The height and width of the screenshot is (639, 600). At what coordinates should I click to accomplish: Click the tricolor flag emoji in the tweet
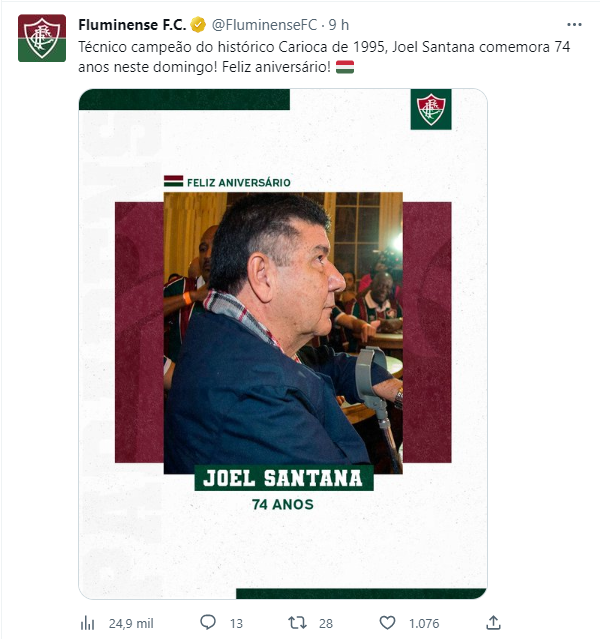345,67
